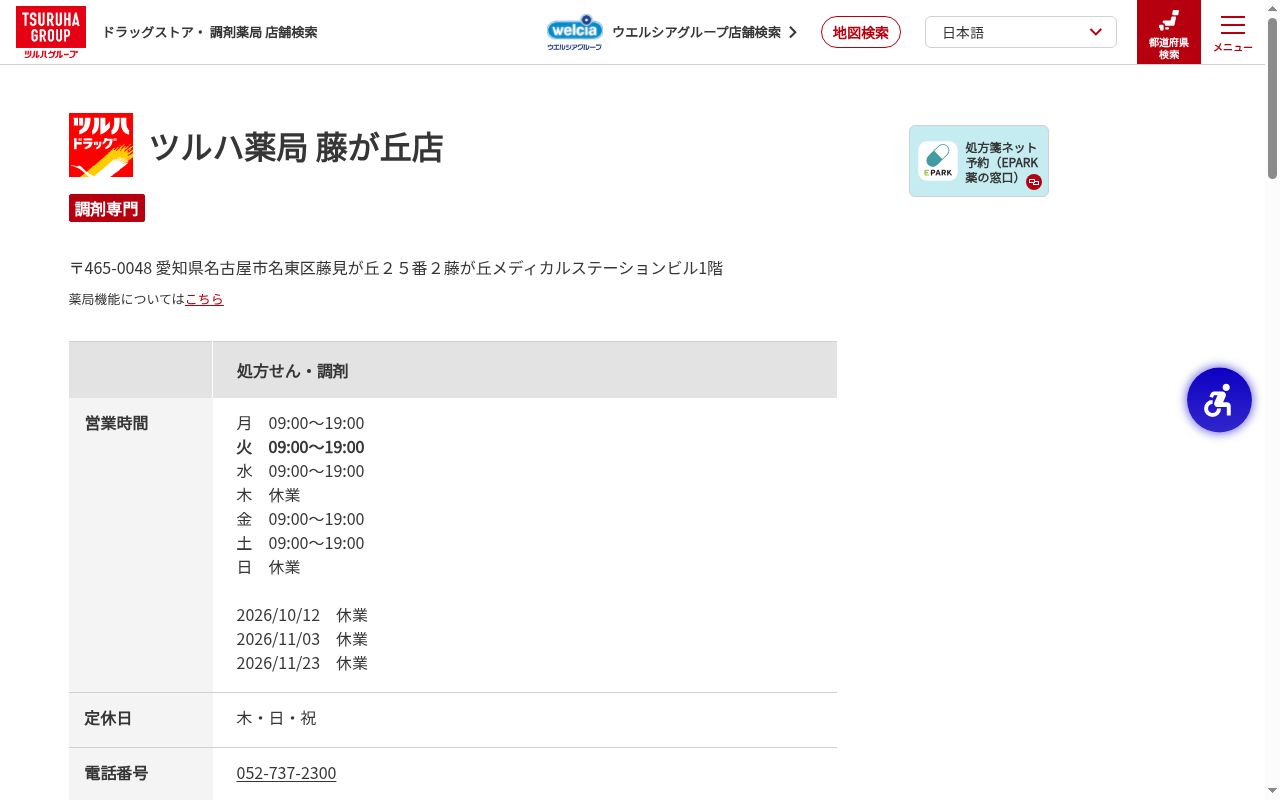The height and width of the screenshot is (800, 1280).
Task: Click the 定休日 row label
Action: (x=108, y=718)
